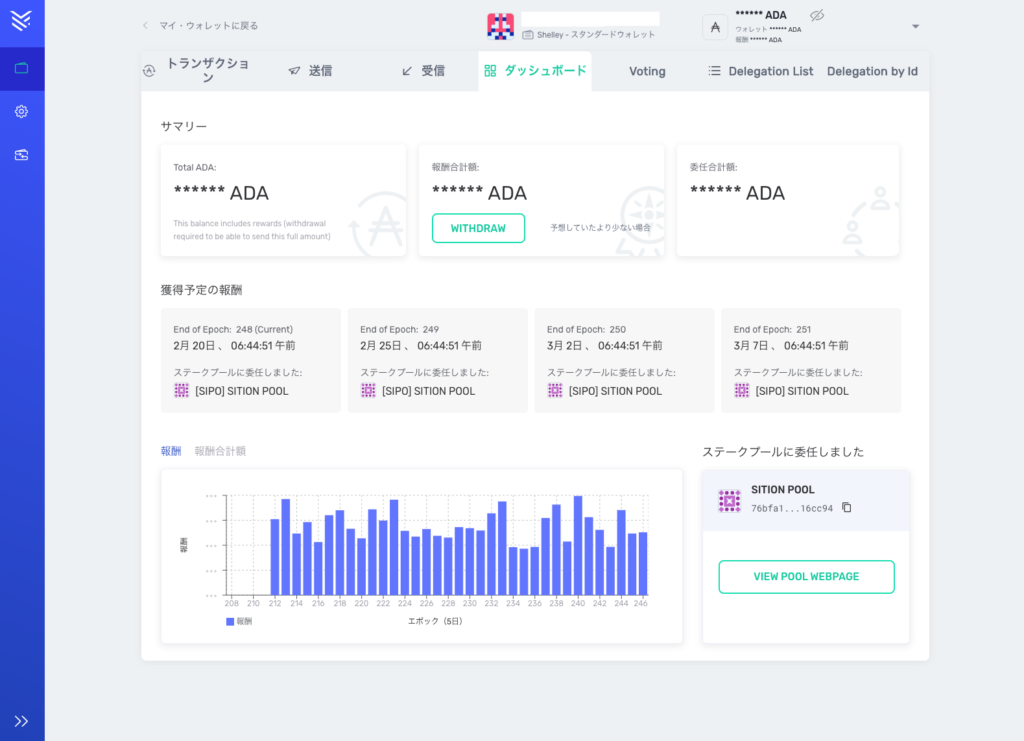1024x741 pixels.
Task: Click the tallest bar at epoch 240
Action: pyautogui.click(x=578, y=545)
